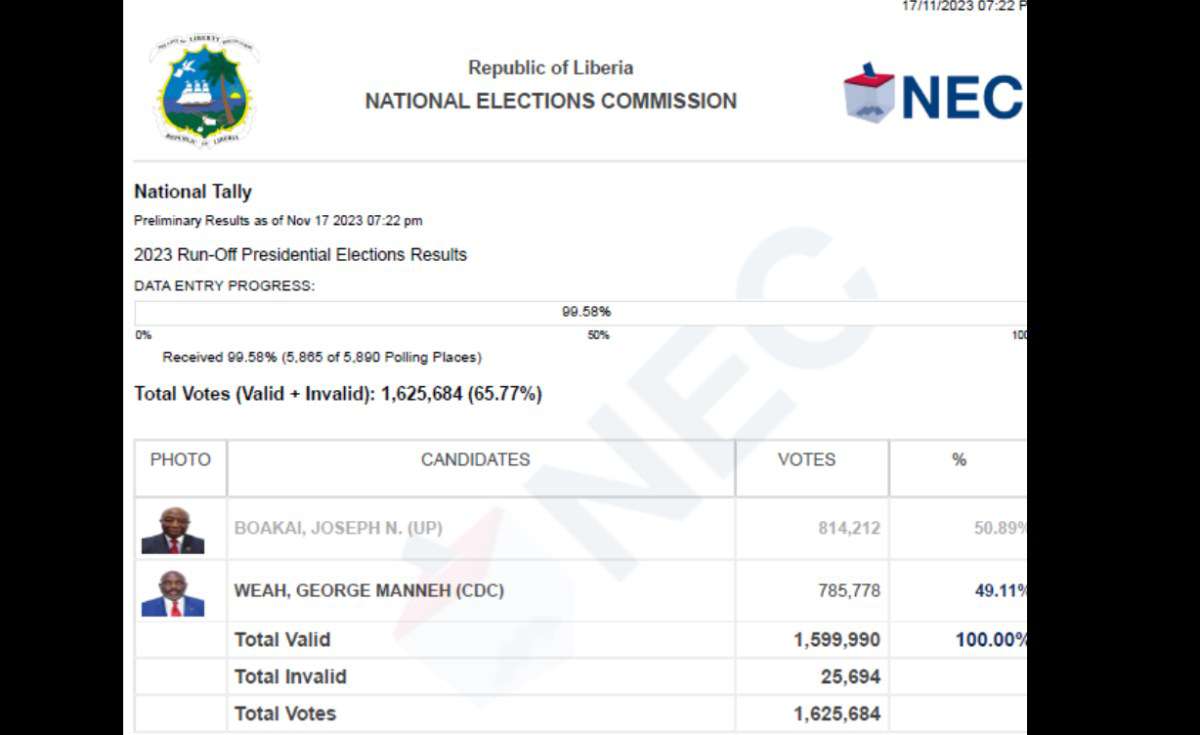
Task: Click the Total Votes row label
Action: (x=285, y=714)
